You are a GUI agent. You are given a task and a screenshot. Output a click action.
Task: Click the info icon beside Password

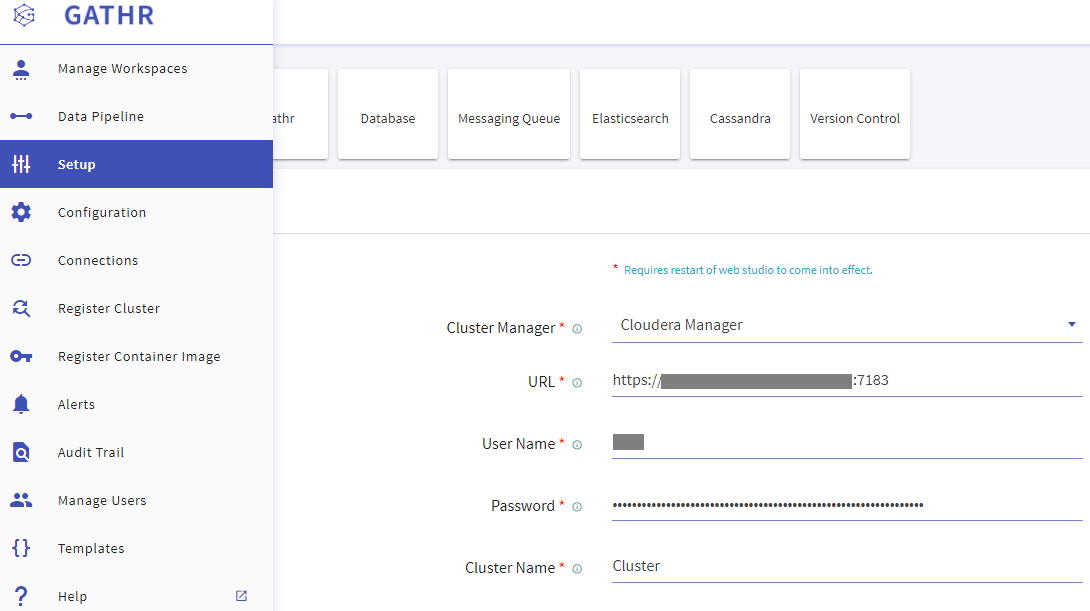[577, 507]
